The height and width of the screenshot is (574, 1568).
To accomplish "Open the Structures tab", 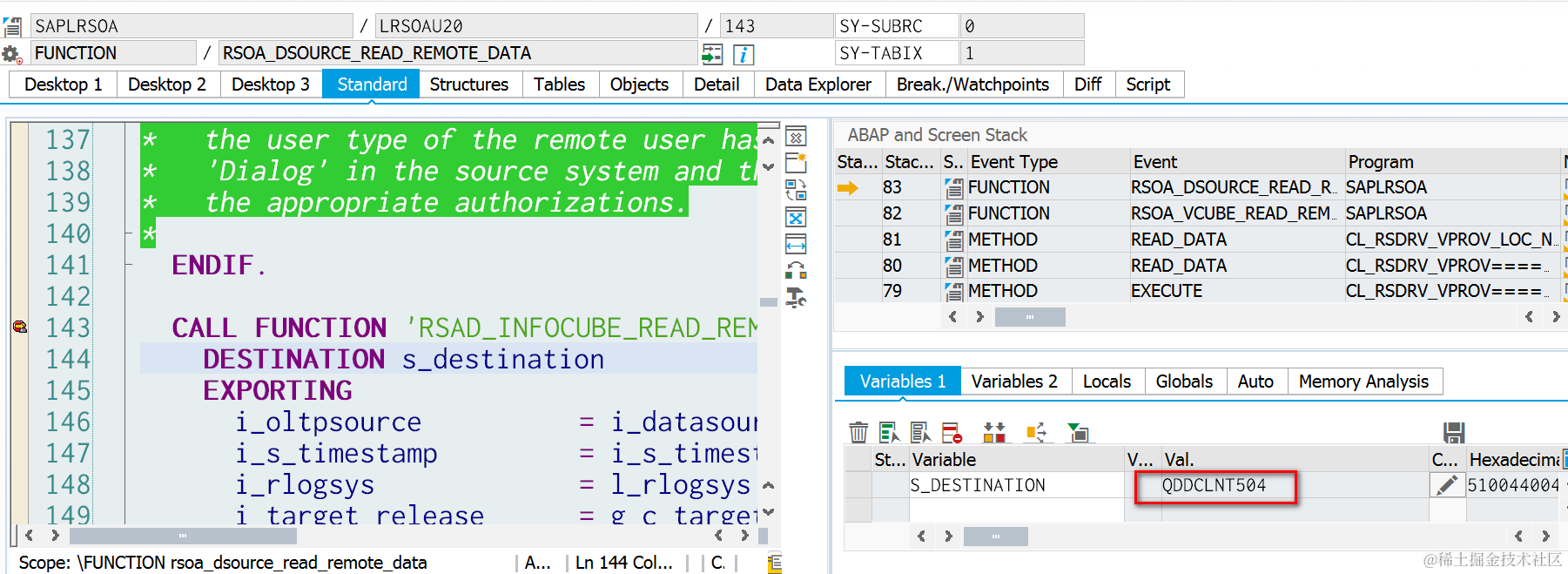I will click(469, 84).
